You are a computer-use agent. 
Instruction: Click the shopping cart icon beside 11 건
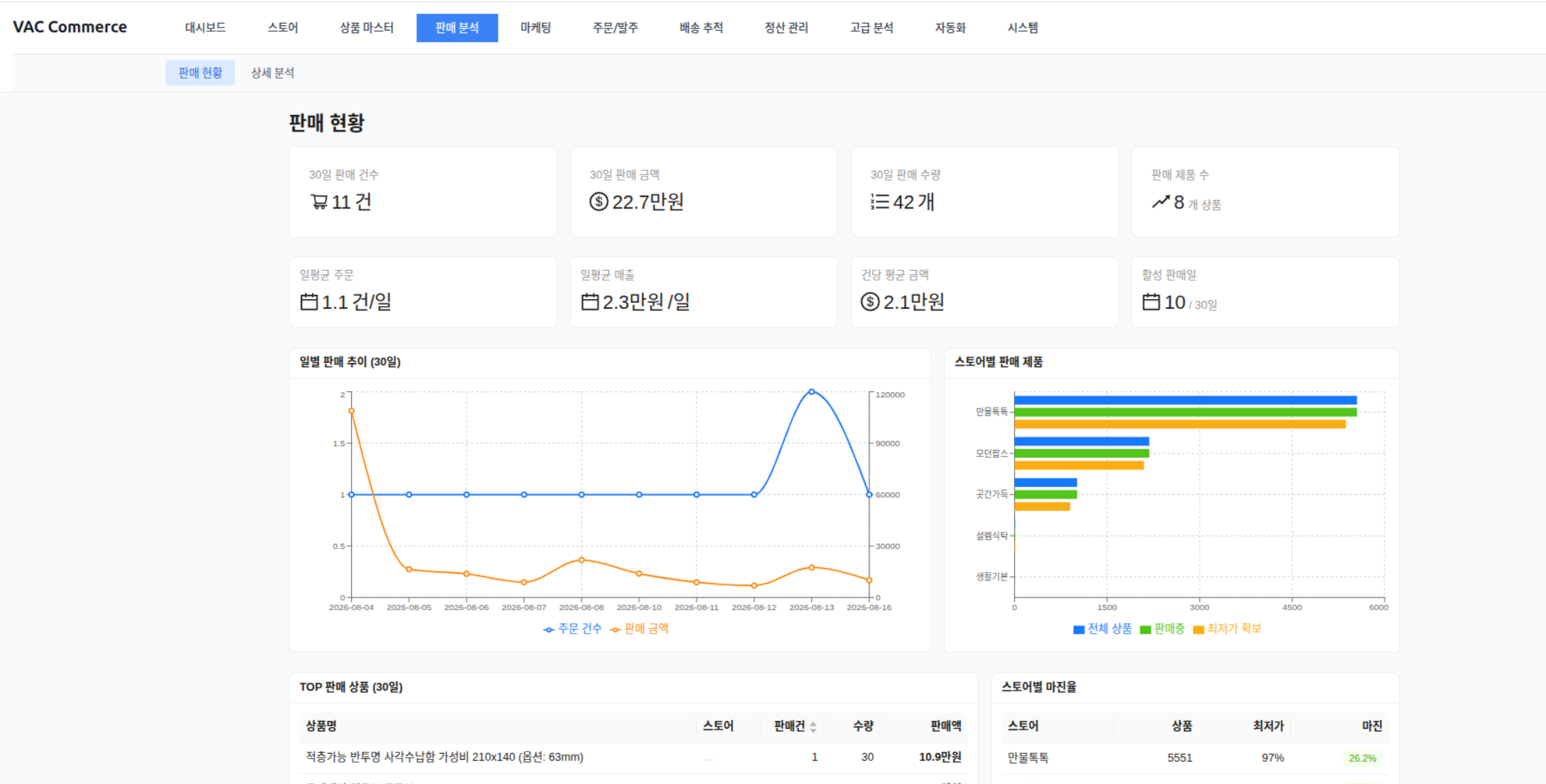(x=318, y=202)
